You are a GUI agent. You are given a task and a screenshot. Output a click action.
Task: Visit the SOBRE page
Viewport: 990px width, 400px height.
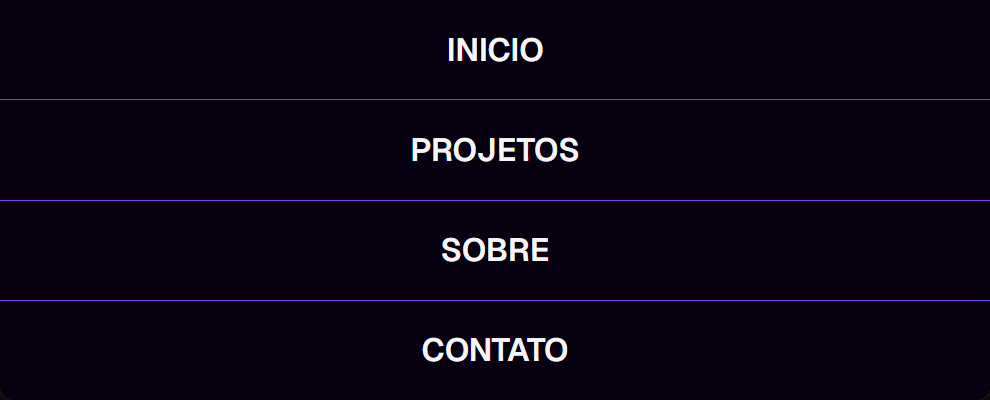[x=495, y=250]
